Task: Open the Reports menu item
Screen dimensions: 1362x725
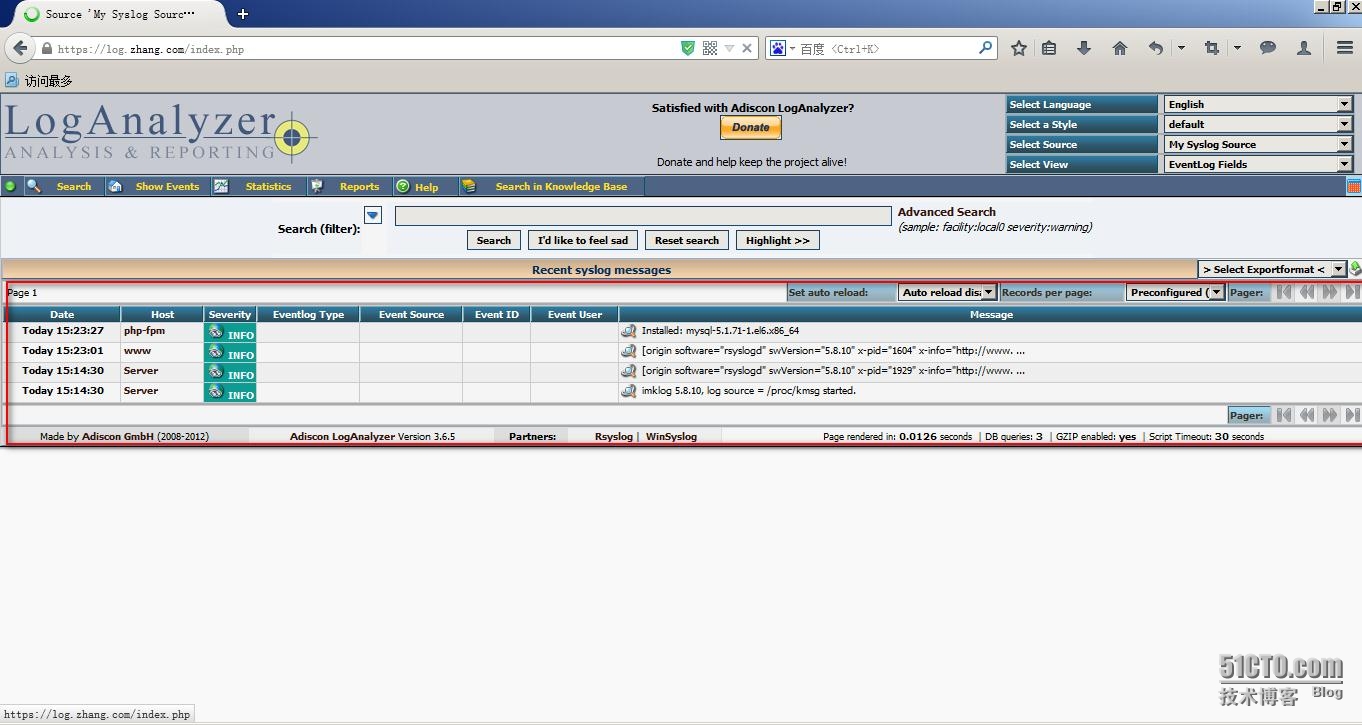Action: point(359,186)
